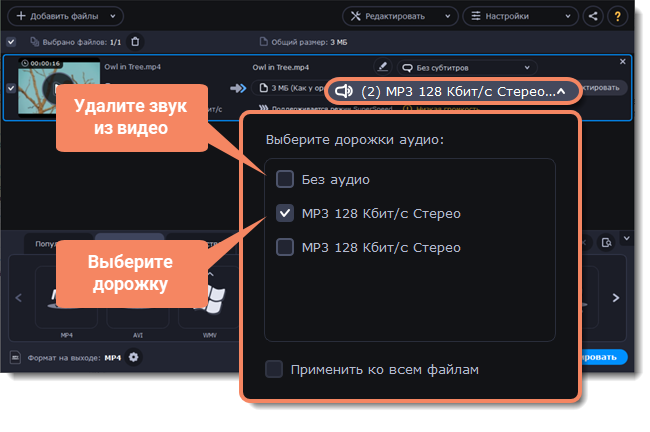Check the second MP3 128 Кбит/с Стерео track
The image size is (650, 432).
[285, 247]
